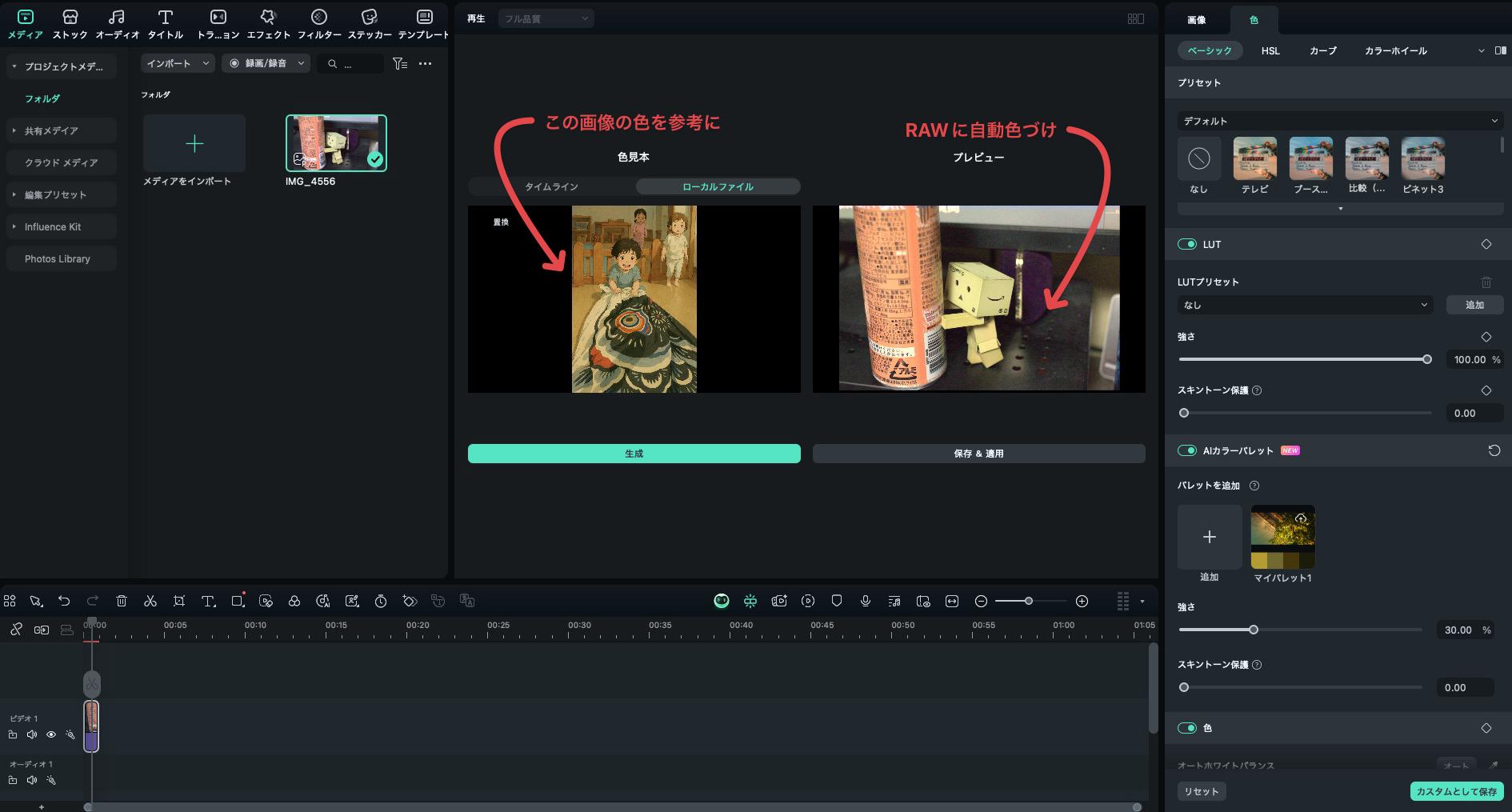
Task: Switch to the HSL tab
Action: [x=1270, y=50]
